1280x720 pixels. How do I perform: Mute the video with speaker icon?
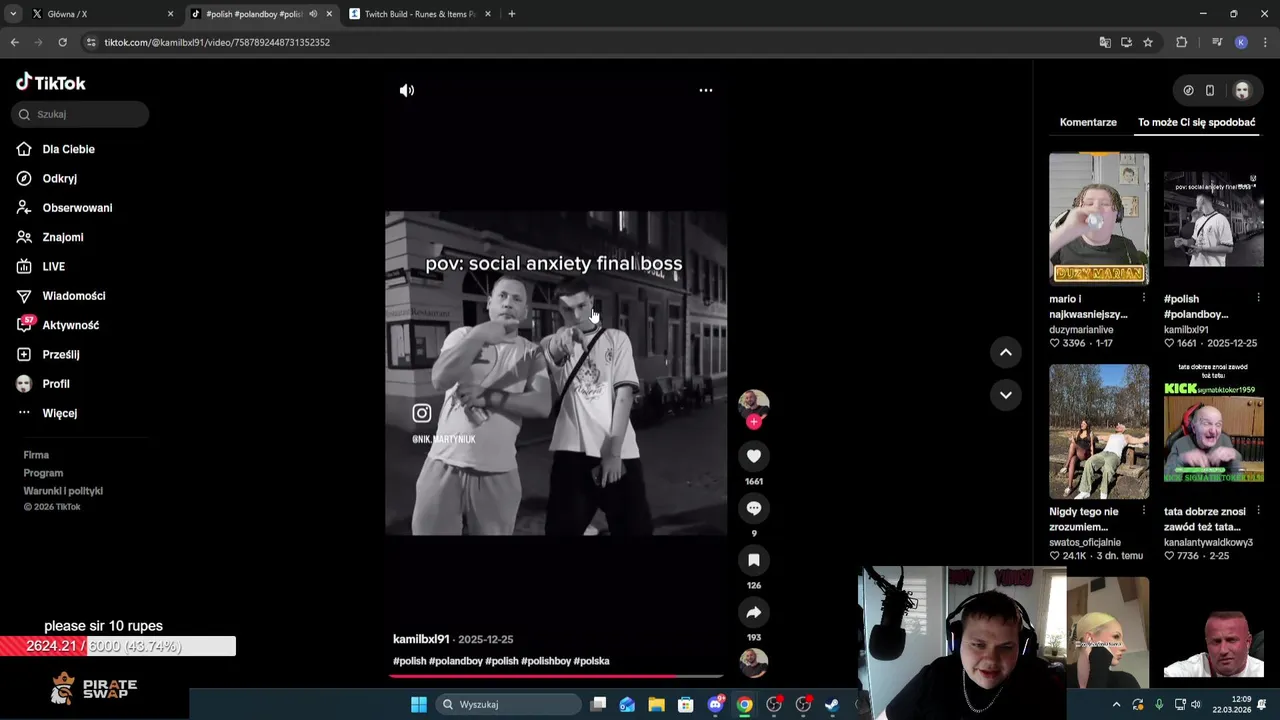point(407,90)
